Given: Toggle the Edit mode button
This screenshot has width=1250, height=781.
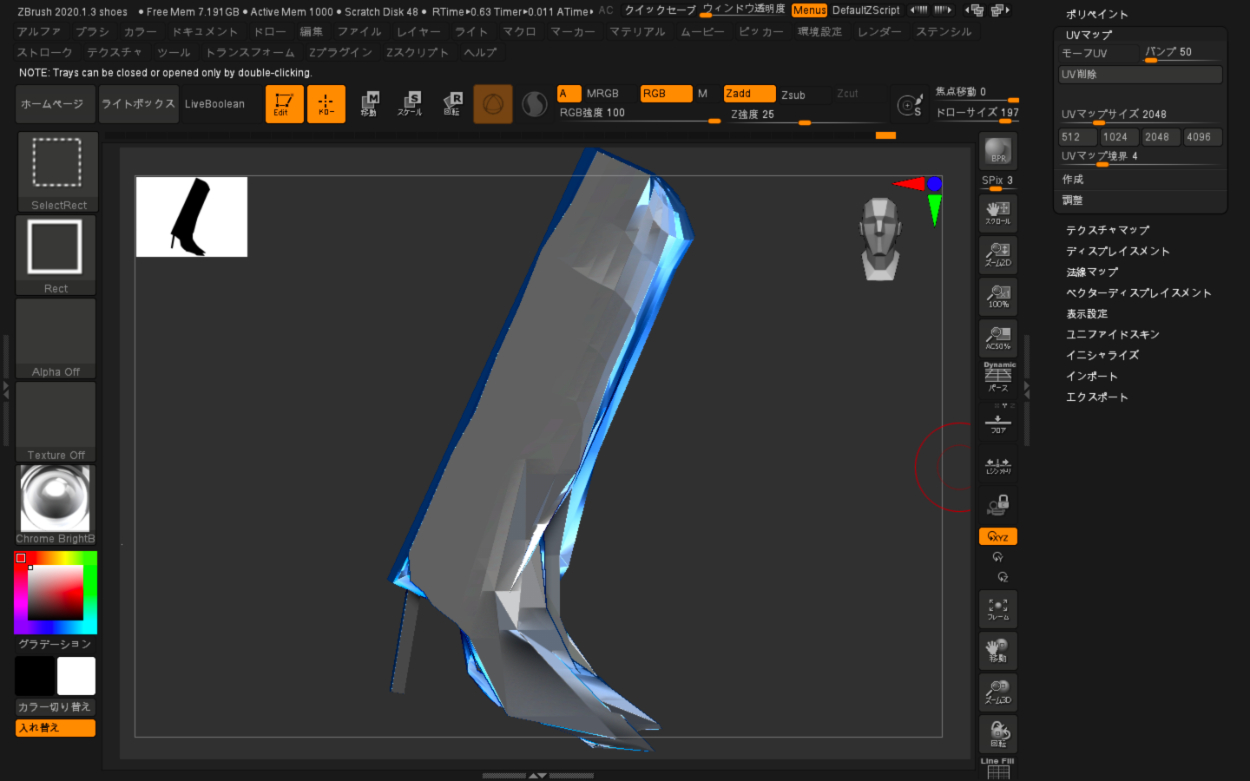Looking at the screenshot, I should pyautogui.click(x=284, y=104).
